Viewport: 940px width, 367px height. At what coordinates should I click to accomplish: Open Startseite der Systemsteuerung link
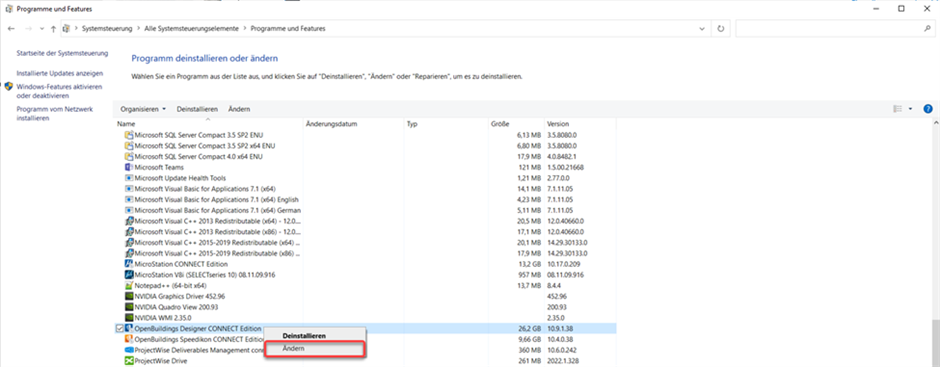tap(62, 53)
